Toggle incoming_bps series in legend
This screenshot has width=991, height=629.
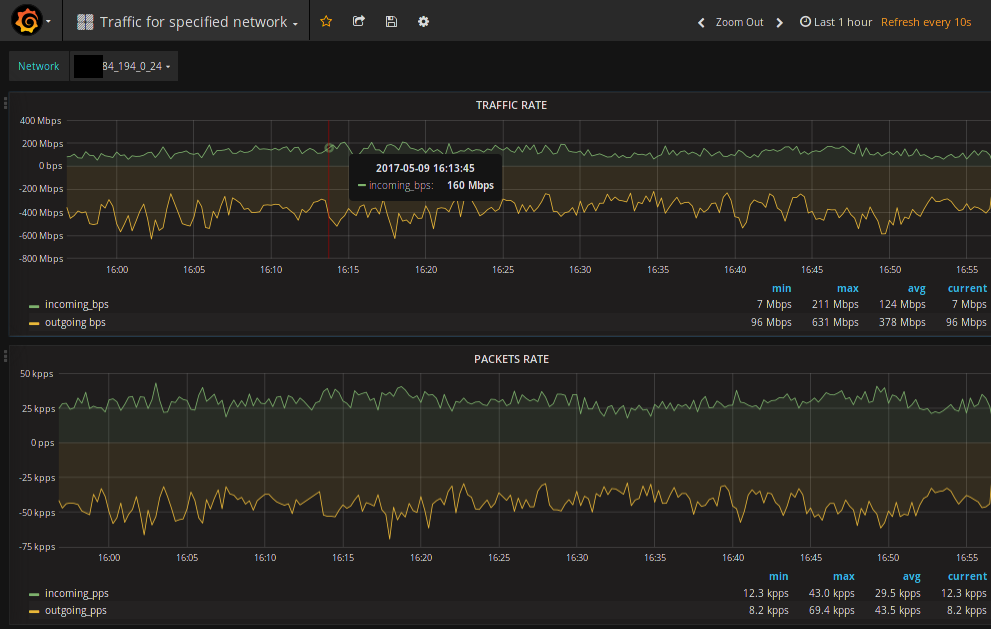75,304
